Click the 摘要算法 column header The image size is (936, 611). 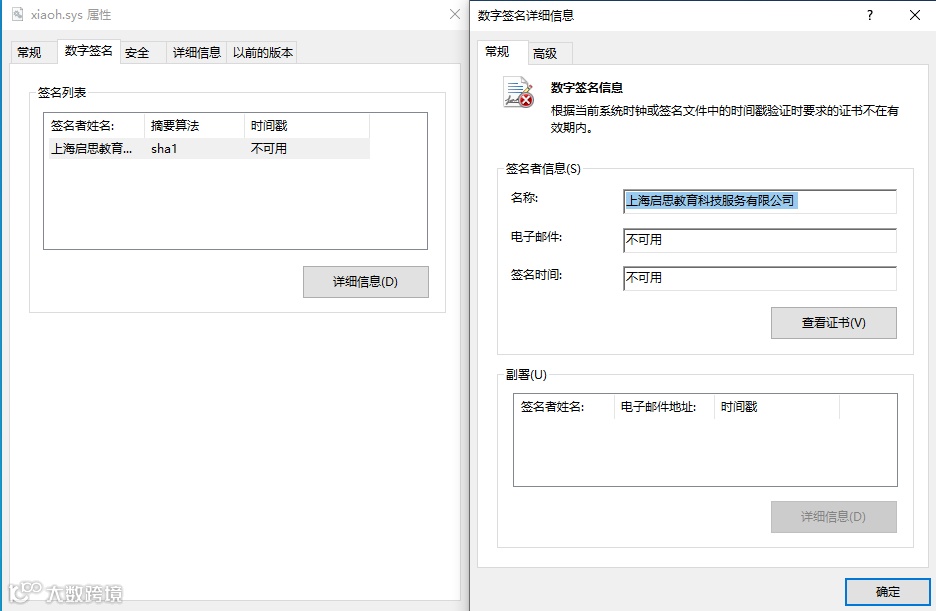pyautogui.click(x=194, y=125)
